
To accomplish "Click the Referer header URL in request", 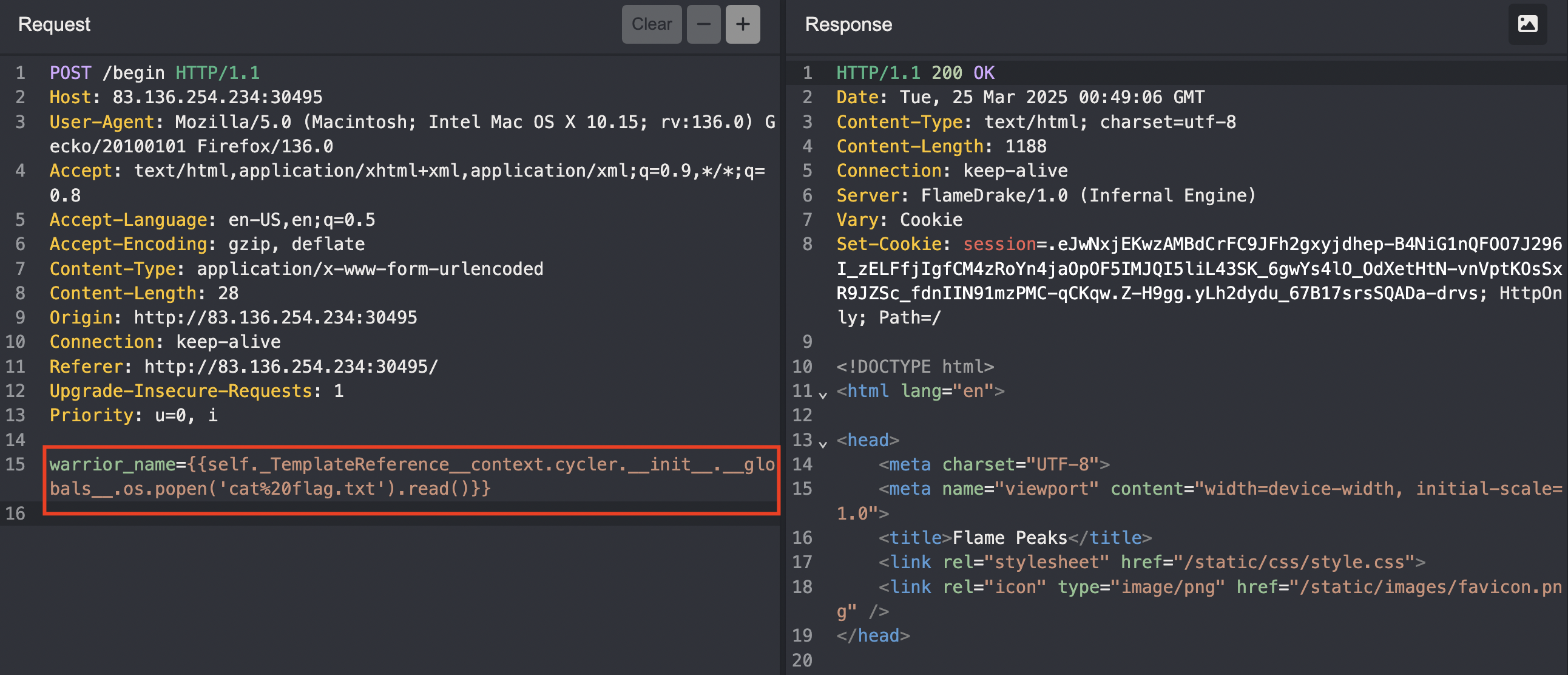I will [x=290, y=367].
